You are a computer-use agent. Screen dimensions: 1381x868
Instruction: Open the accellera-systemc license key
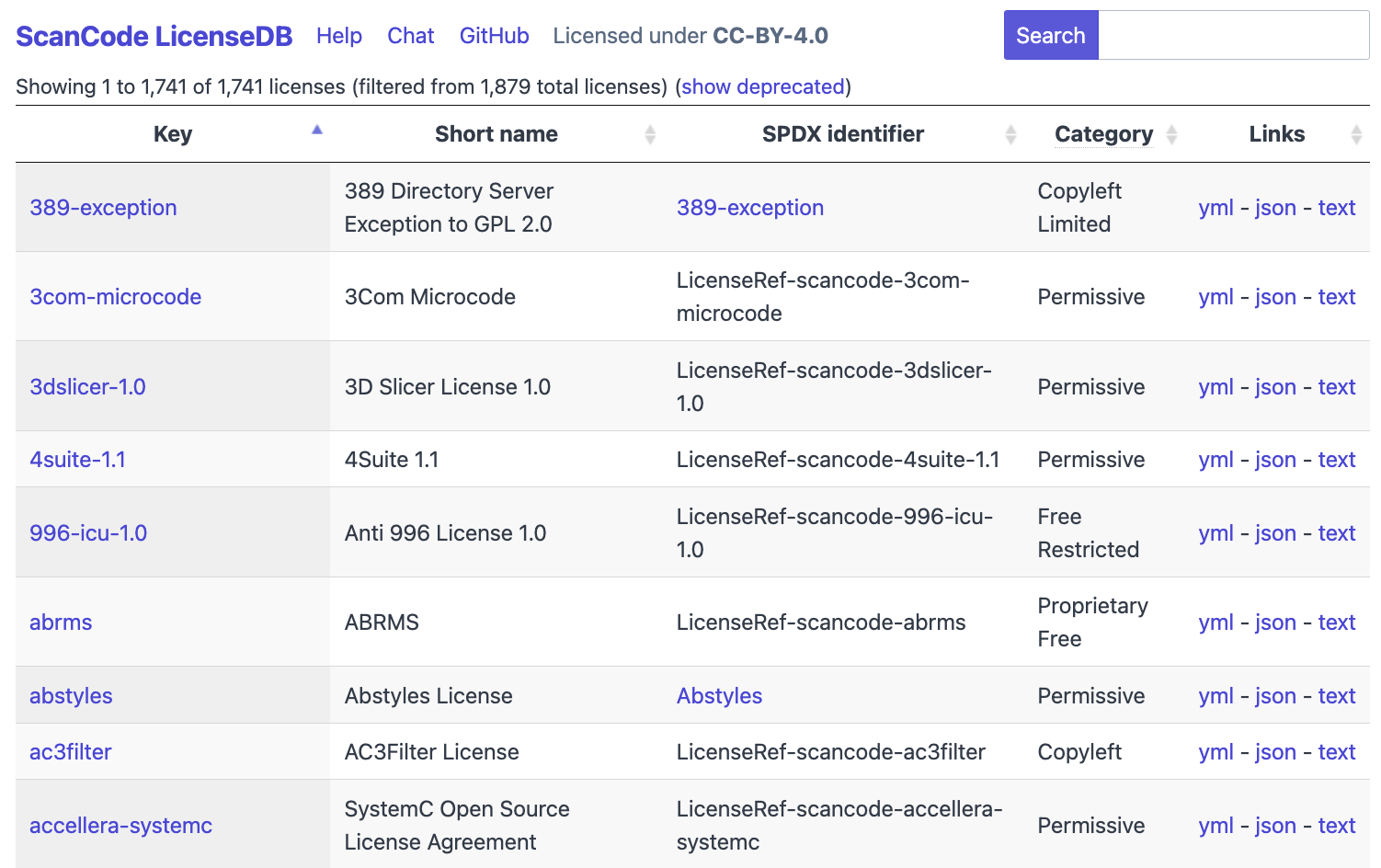click(x=120, y=826)
